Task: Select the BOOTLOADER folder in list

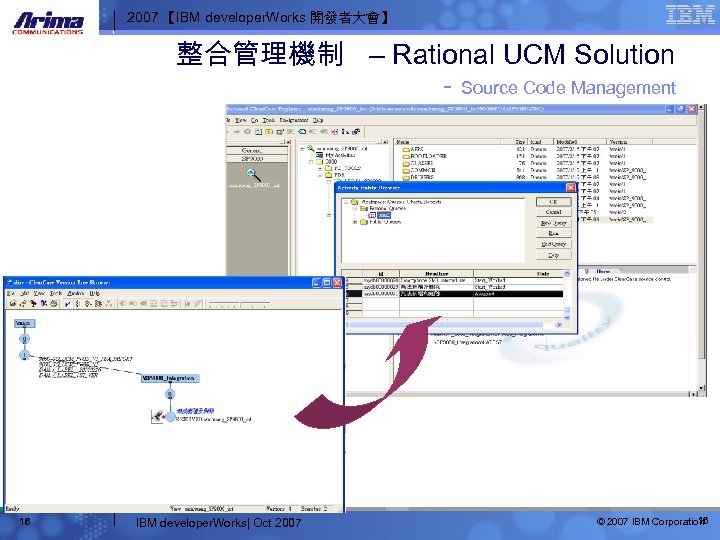Action: [x=425, y=156]
